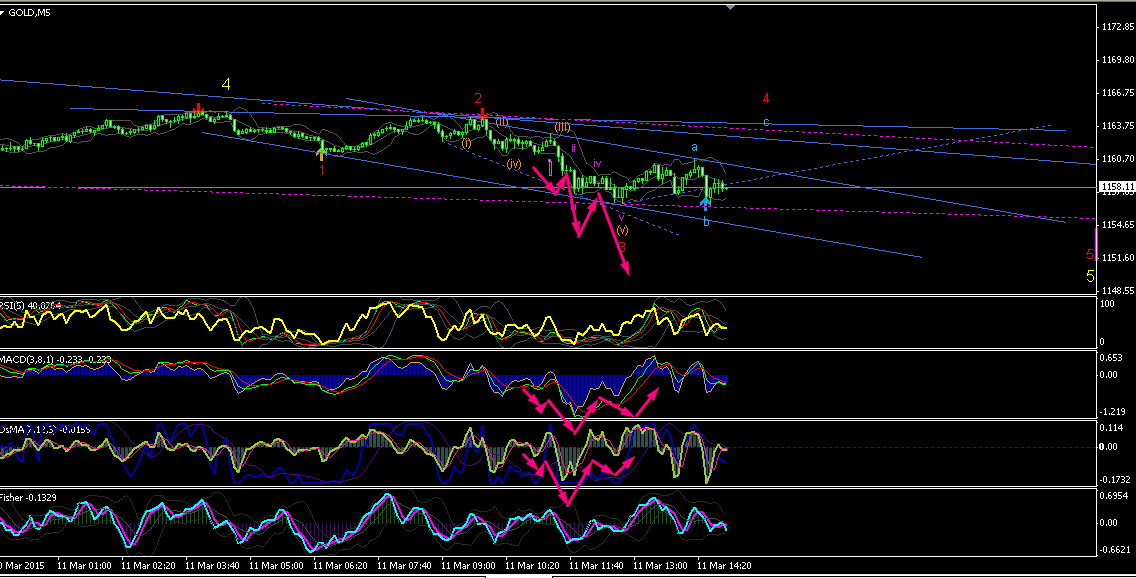Click the 11 Mar 14:20 time label
Screen dimensions: 1136x578
[x=724, y=566]
